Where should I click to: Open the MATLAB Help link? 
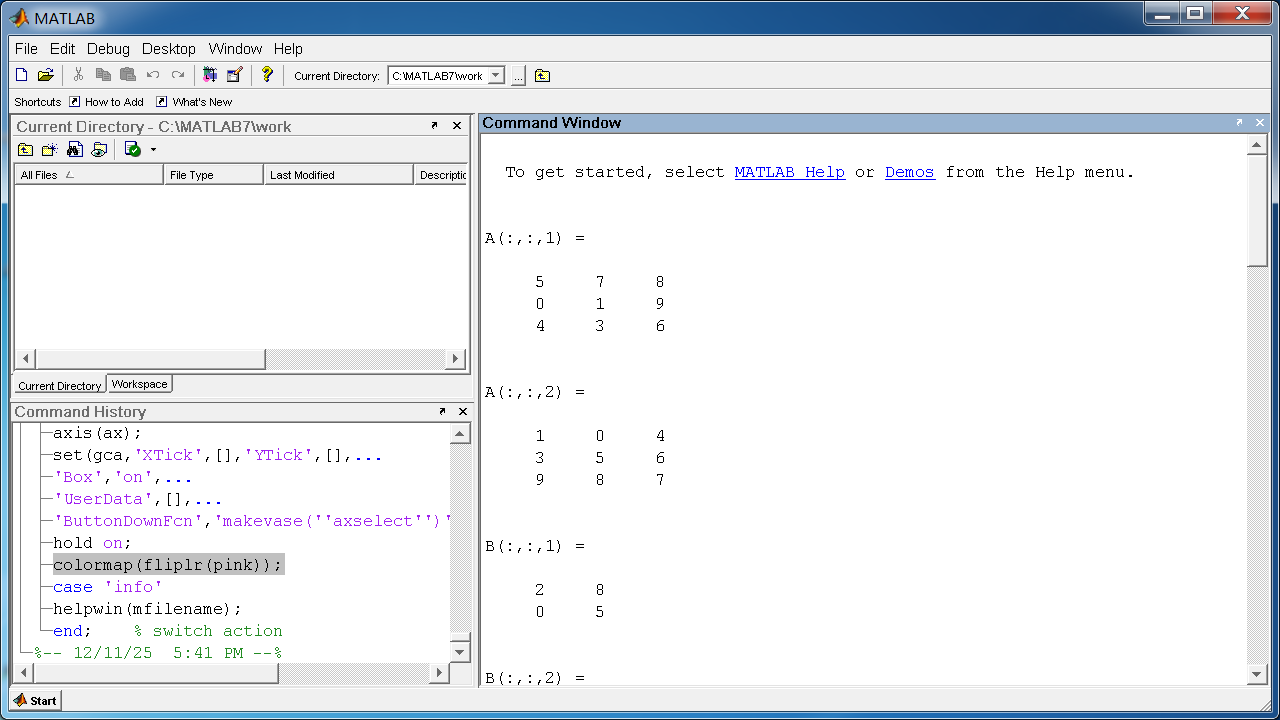coord(789,172)
